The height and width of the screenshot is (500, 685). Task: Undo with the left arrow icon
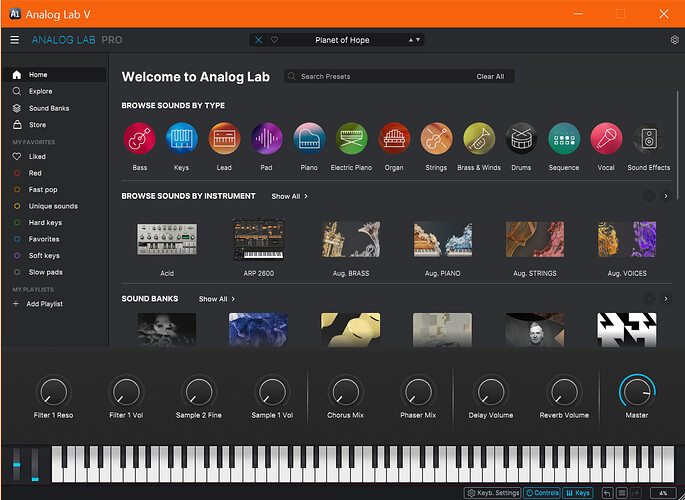click(x=607, y=493)
